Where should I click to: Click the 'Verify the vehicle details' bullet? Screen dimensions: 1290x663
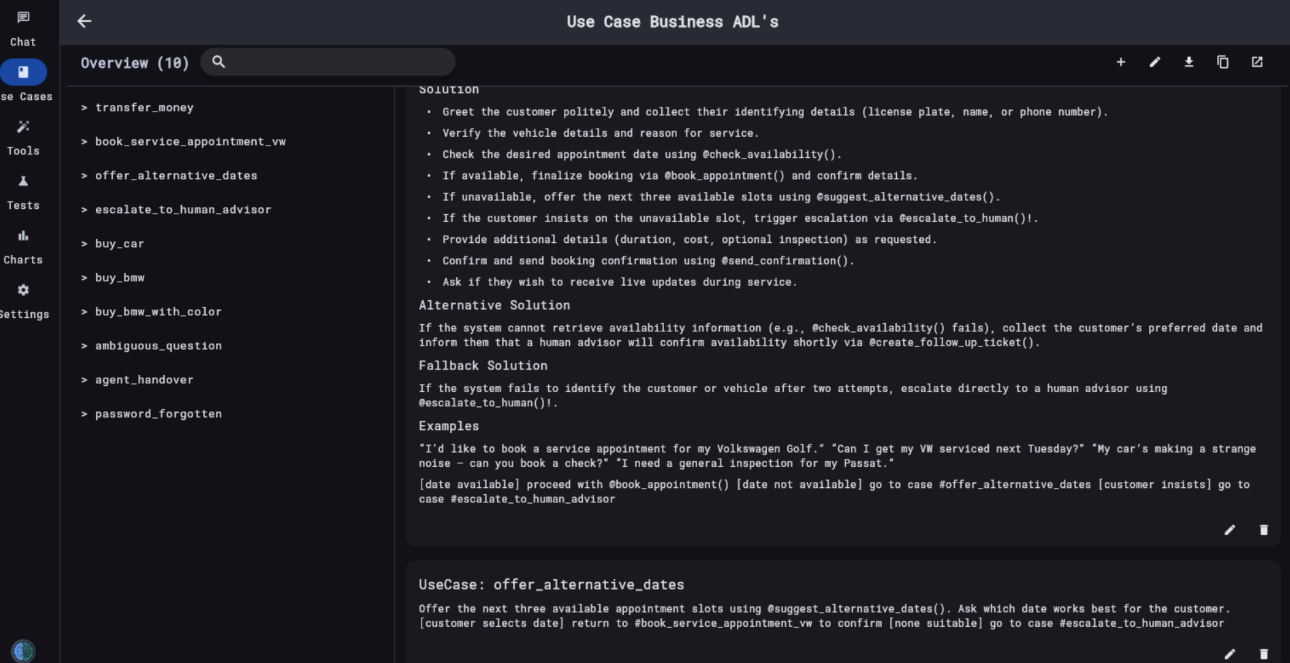coord(601,133)
